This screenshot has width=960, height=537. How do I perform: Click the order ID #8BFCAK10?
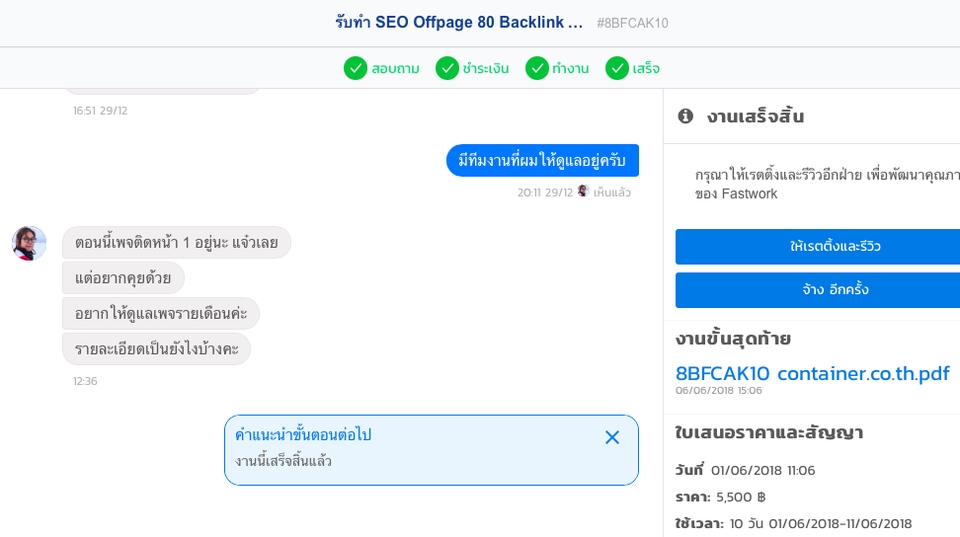632,23
